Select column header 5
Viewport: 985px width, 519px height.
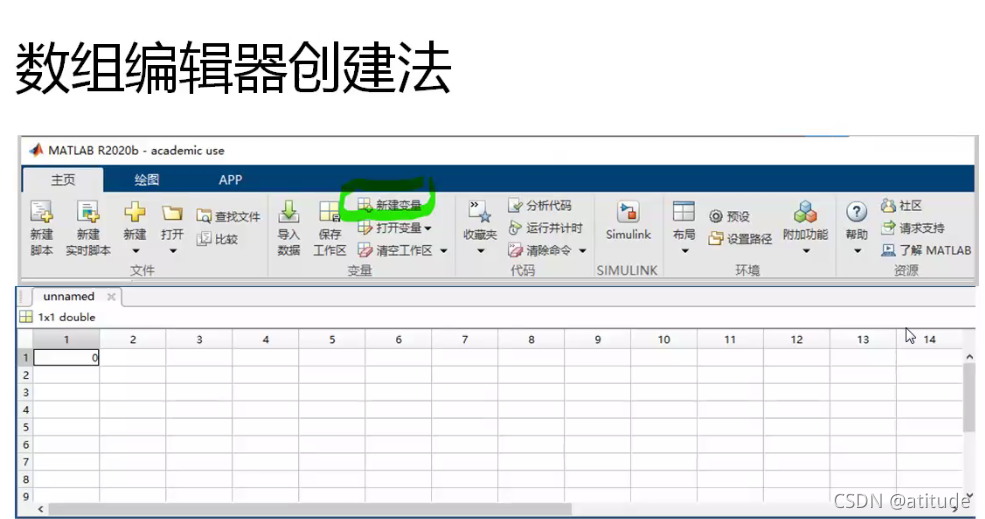(x=332, y=339)
